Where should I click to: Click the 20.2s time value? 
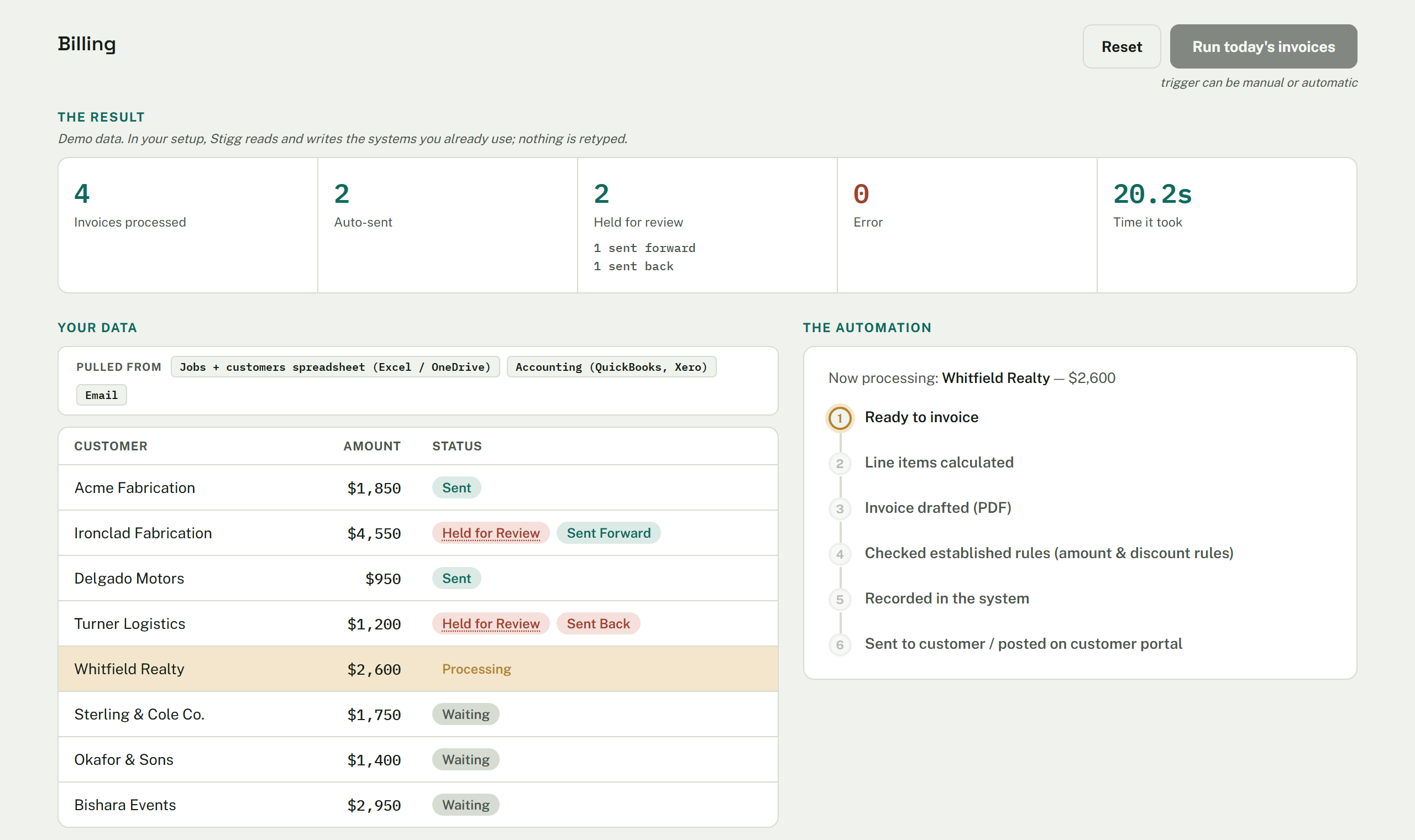click(x=1152, y=194)
